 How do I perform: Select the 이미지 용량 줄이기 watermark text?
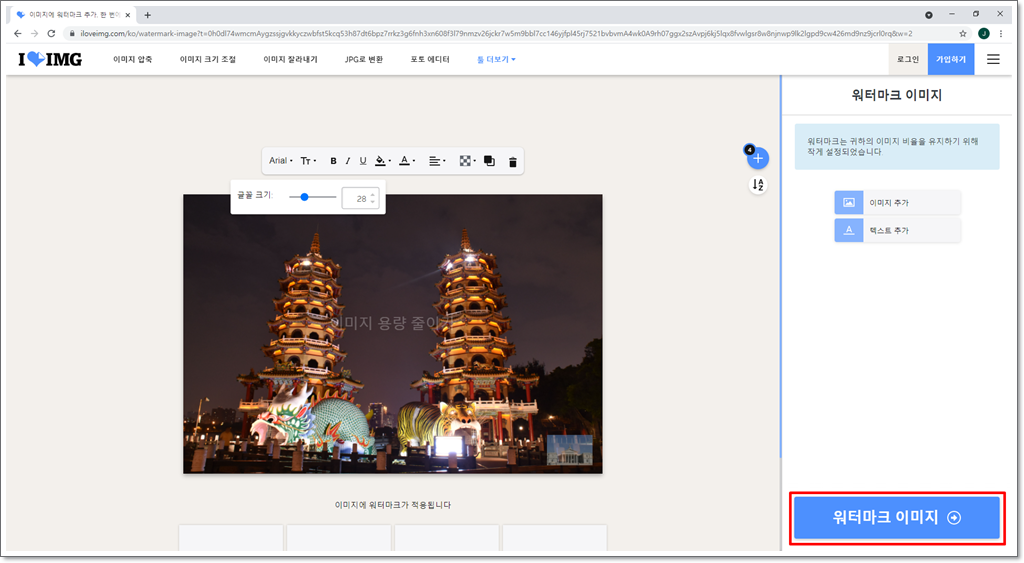tap(394, 323)
